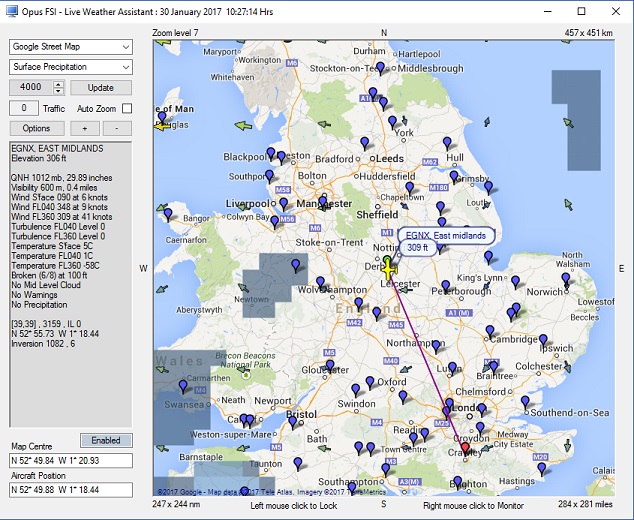Select the station pin near Carmarthen
634x520 pixels.
(183, 386)
